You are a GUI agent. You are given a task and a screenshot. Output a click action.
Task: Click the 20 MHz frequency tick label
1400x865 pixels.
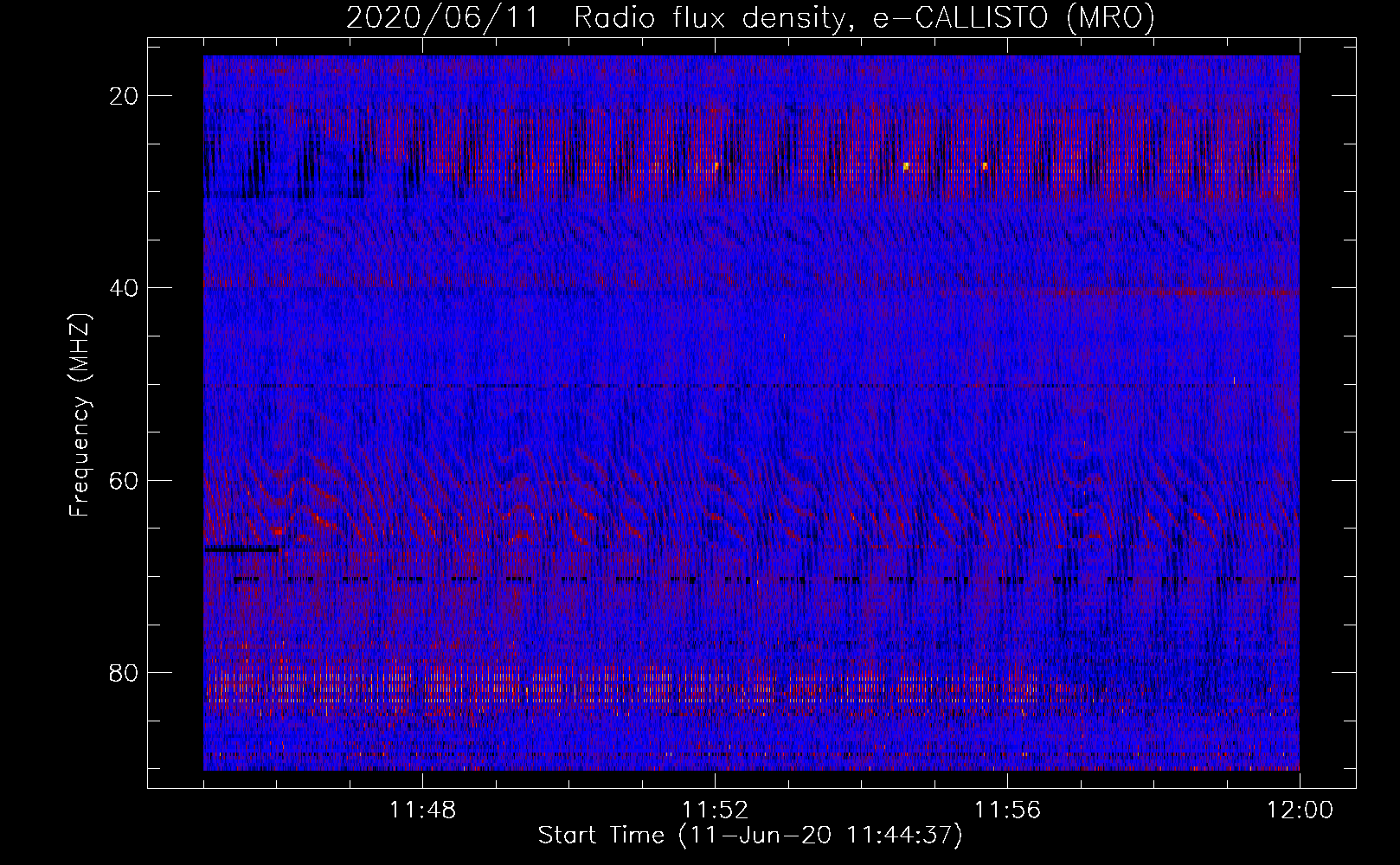(x=124, y=96)
